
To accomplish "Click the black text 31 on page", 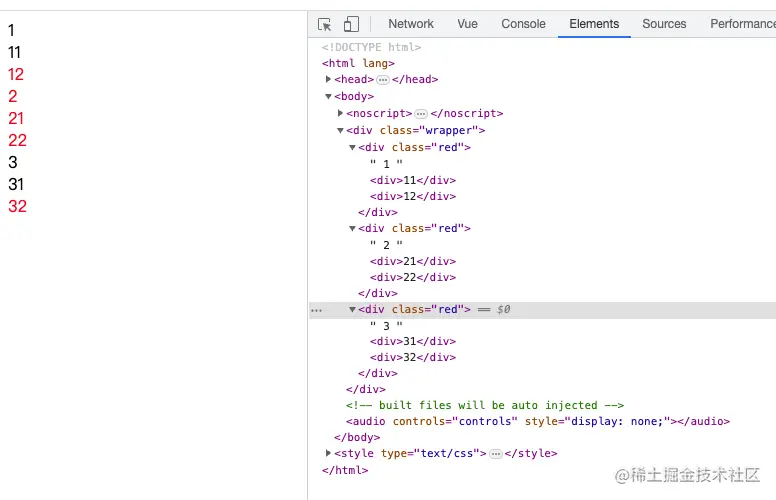I will click(16, 184).
